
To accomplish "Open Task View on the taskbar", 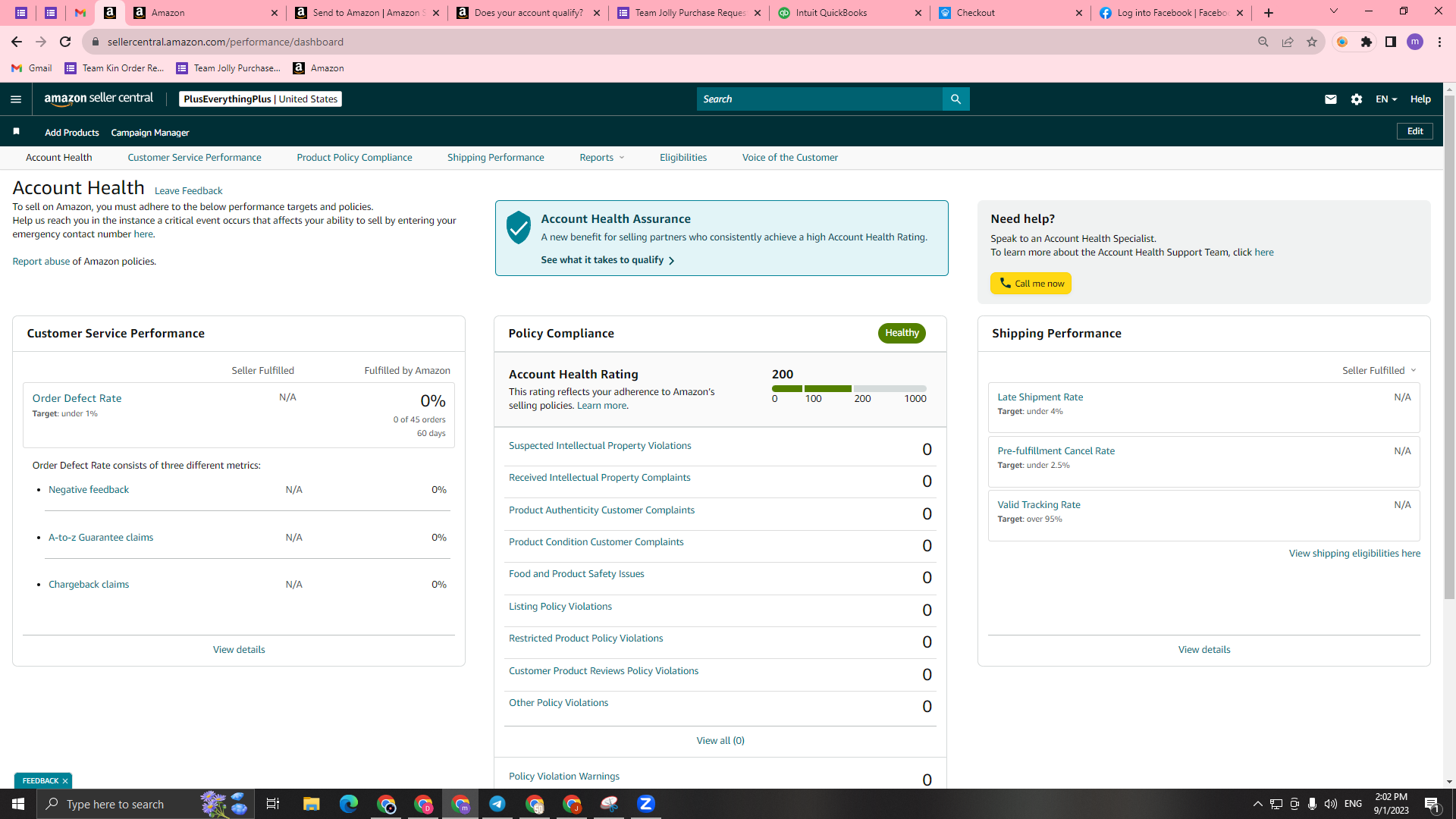I will [273, 804].
